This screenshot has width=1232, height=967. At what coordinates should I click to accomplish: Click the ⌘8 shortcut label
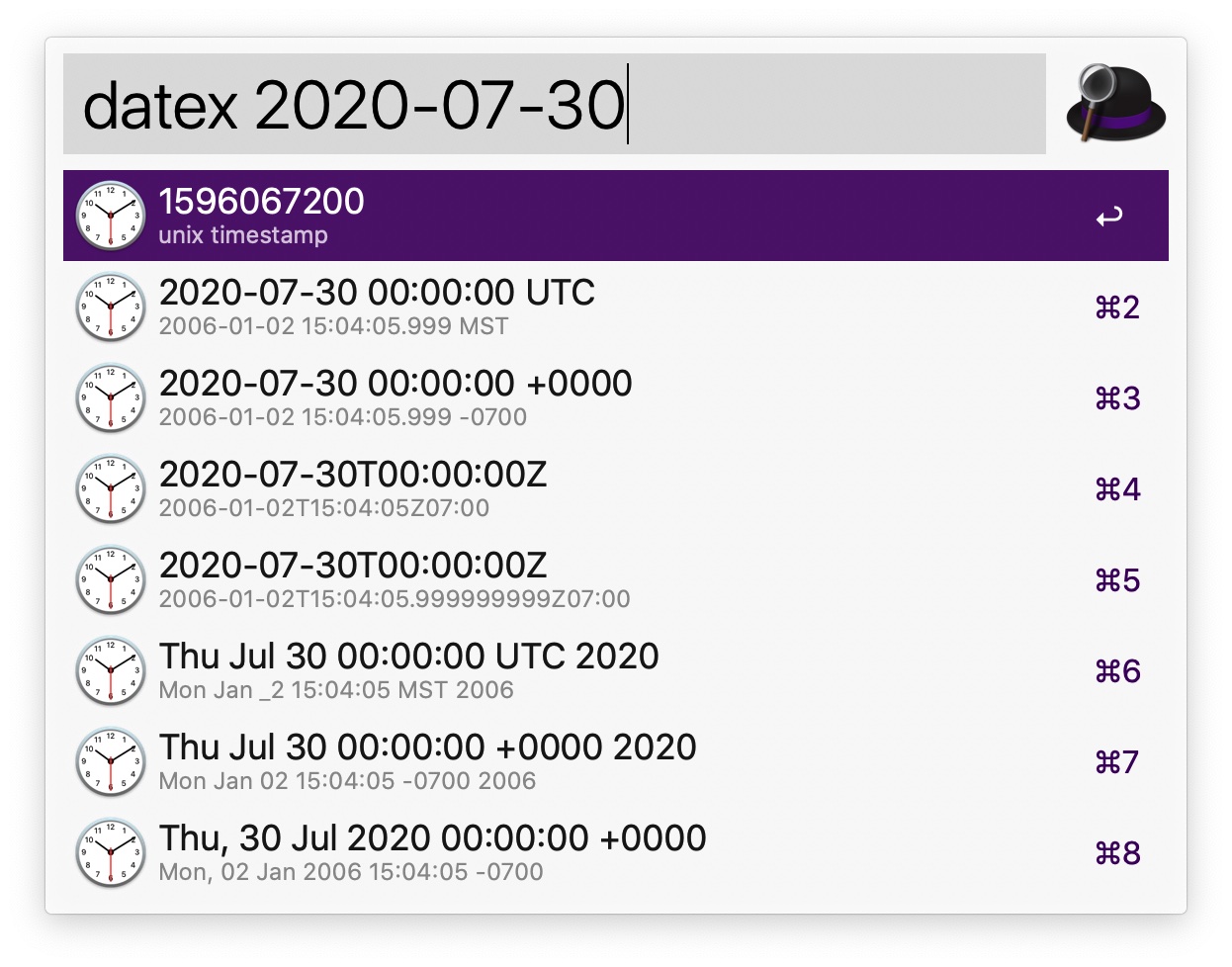(1117, 853)
